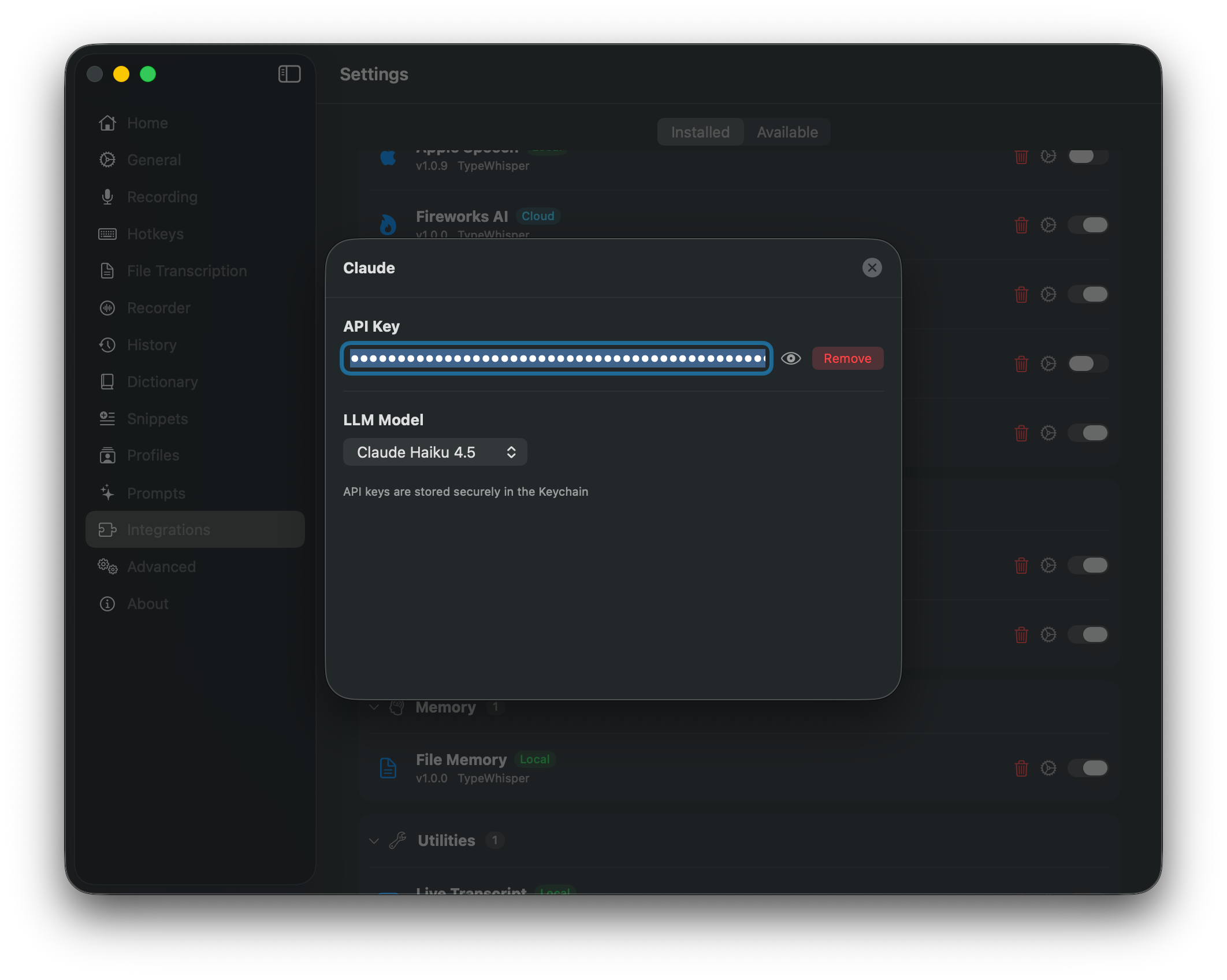This screenshot has height=980, width=1227.
Task: Open File Memory settings gear icon
Action: (x=1048, y=768)
